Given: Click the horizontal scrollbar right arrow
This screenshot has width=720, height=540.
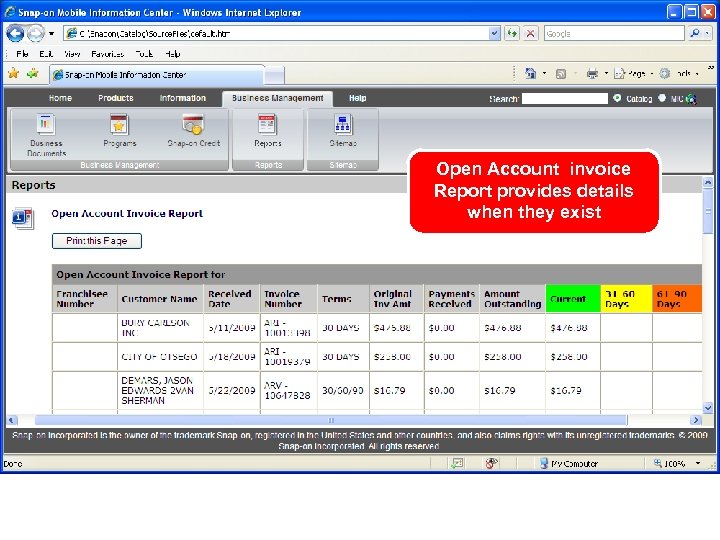Looking at the screenshot, I should [x=696, y=420].
